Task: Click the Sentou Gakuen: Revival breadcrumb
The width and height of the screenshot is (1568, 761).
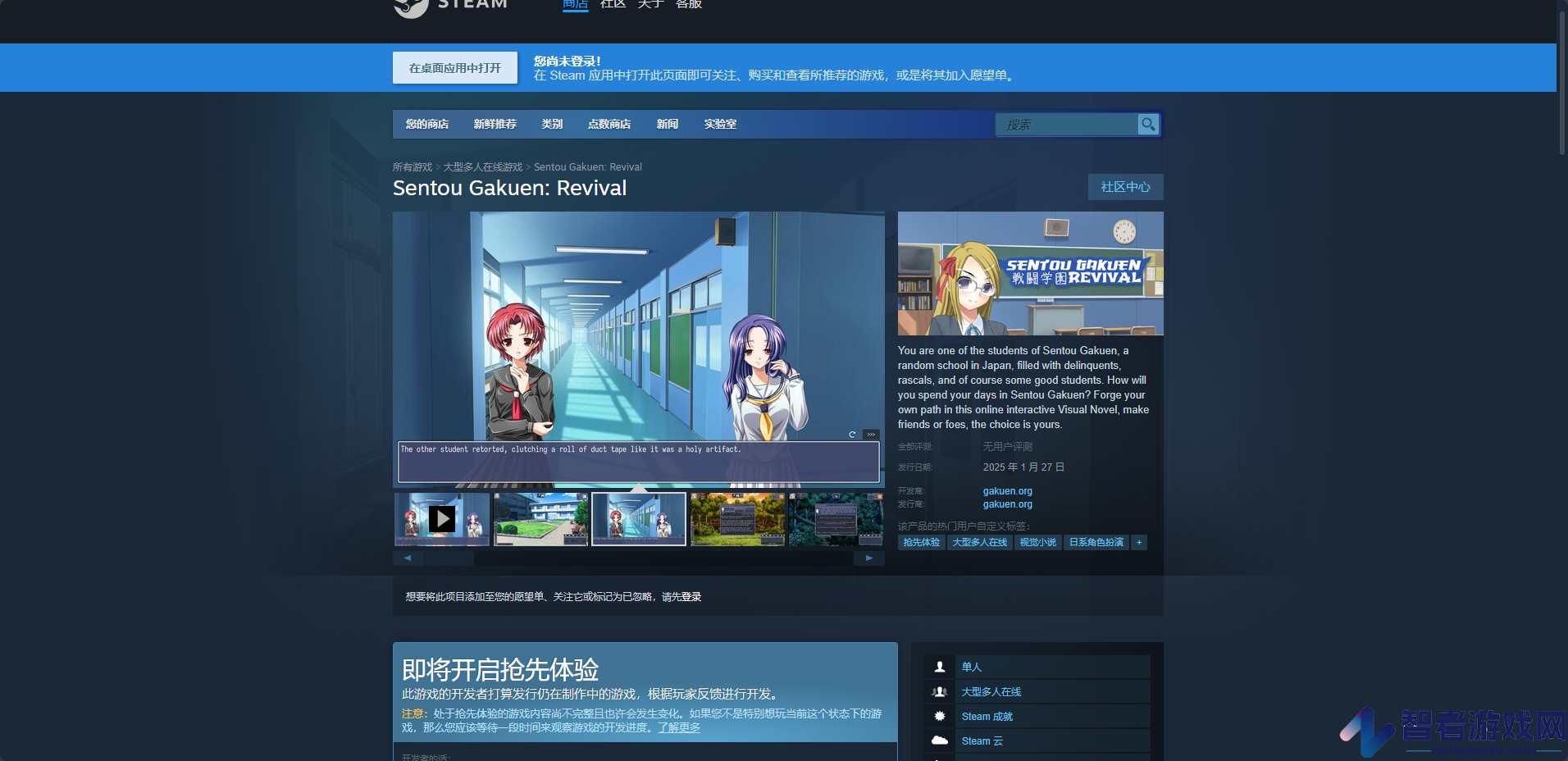Action: [588, 166]
